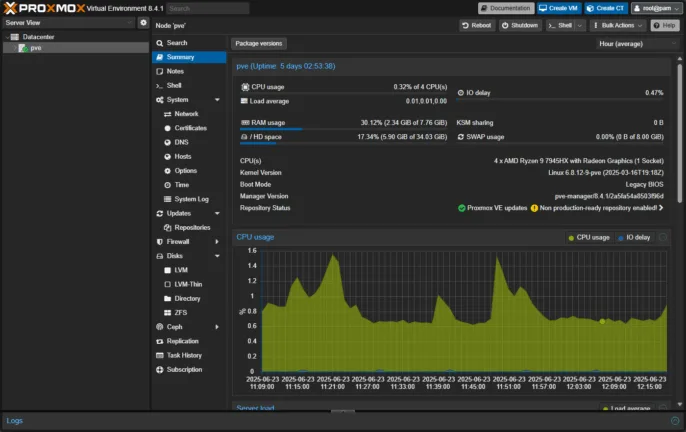Click the Hosts globe icon
The width and height of the screenshot is (686, 432).
point(167,157)
